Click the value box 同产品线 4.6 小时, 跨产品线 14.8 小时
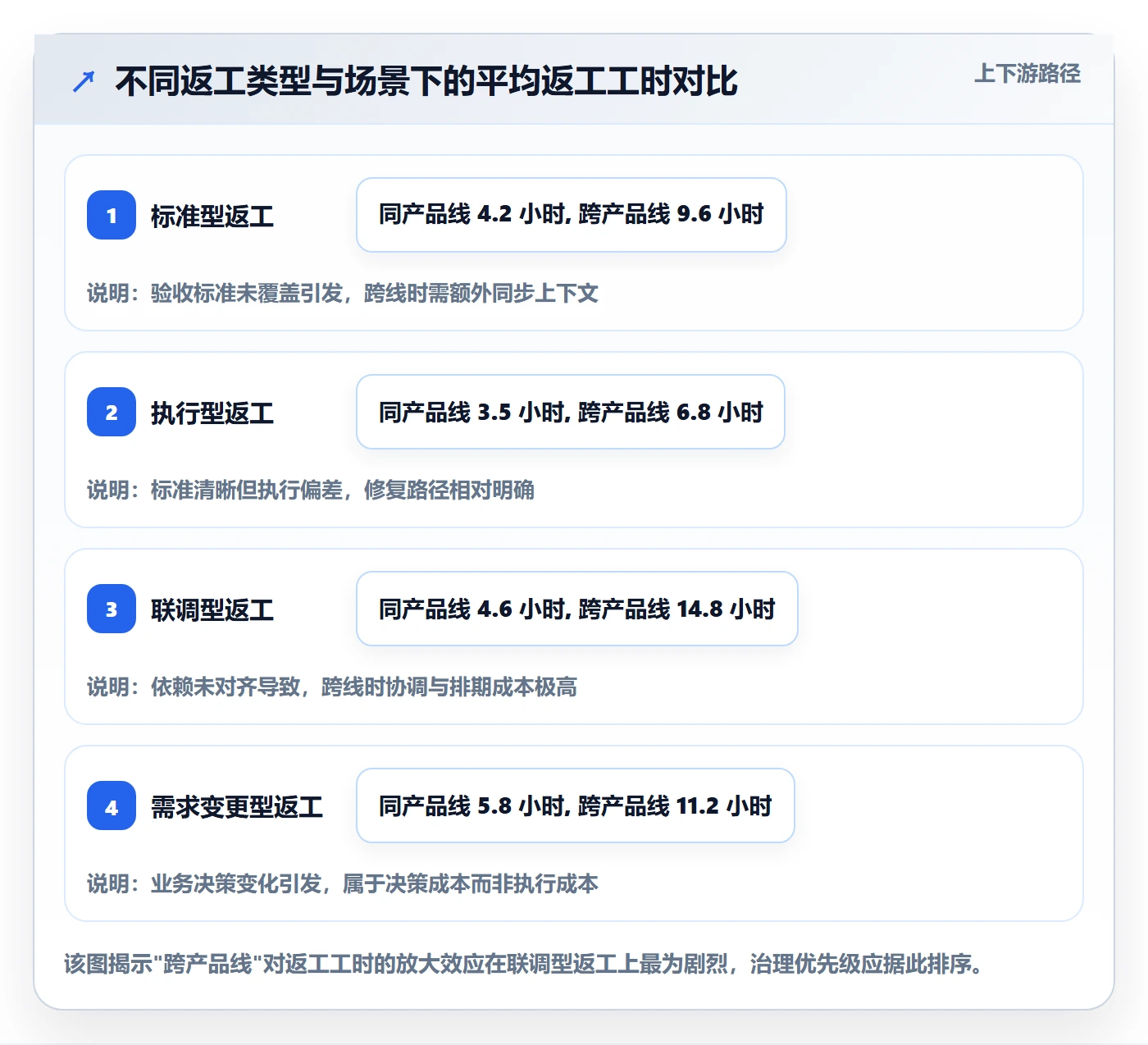The width and height of the screenshot is (1148, 1045). [x=577, y=609]
